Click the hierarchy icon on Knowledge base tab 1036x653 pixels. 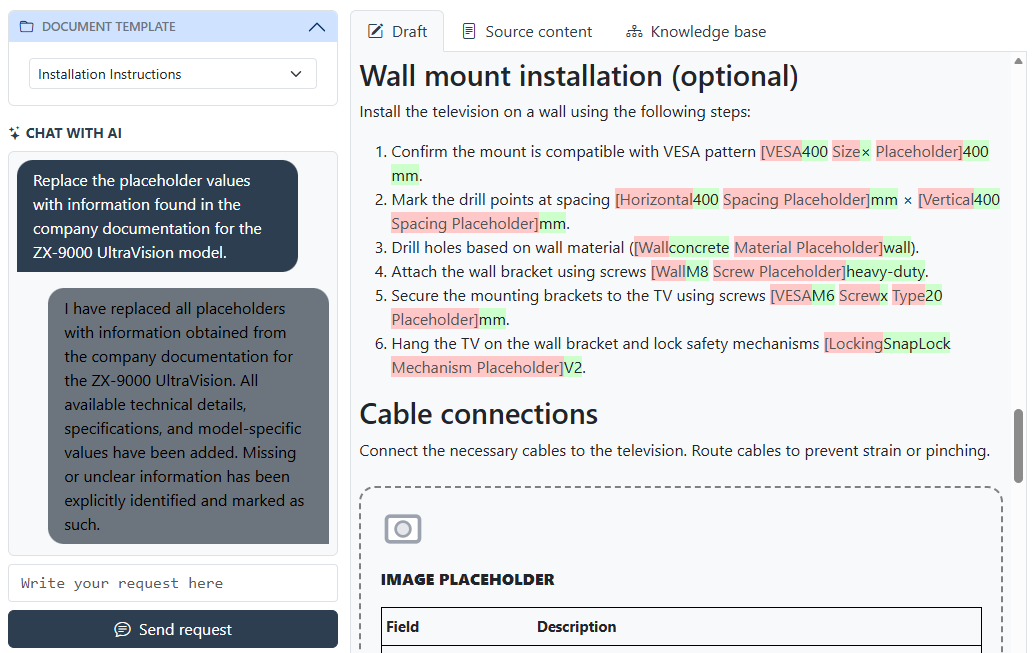(x=634, y=31)
